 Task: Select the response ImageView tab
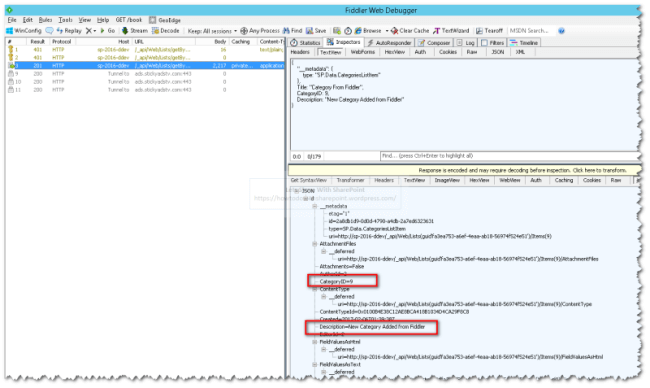447,180
